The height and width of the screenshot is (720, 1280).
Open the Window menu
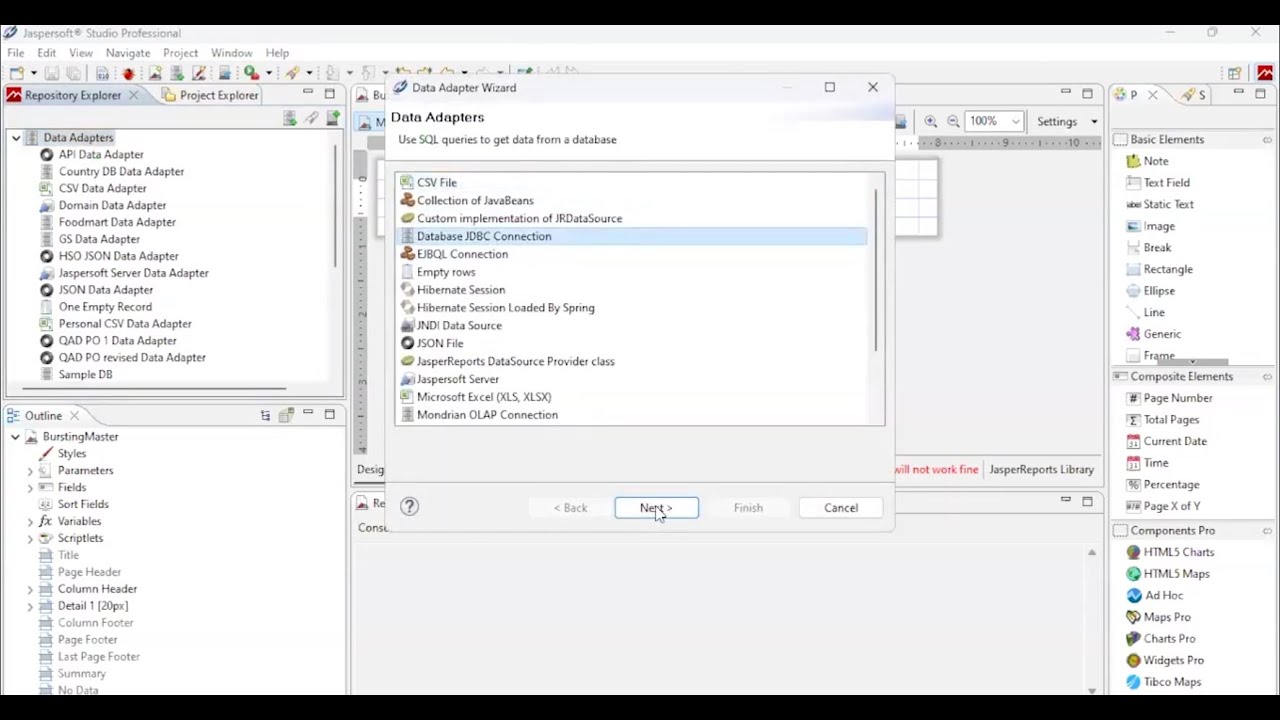231,53
